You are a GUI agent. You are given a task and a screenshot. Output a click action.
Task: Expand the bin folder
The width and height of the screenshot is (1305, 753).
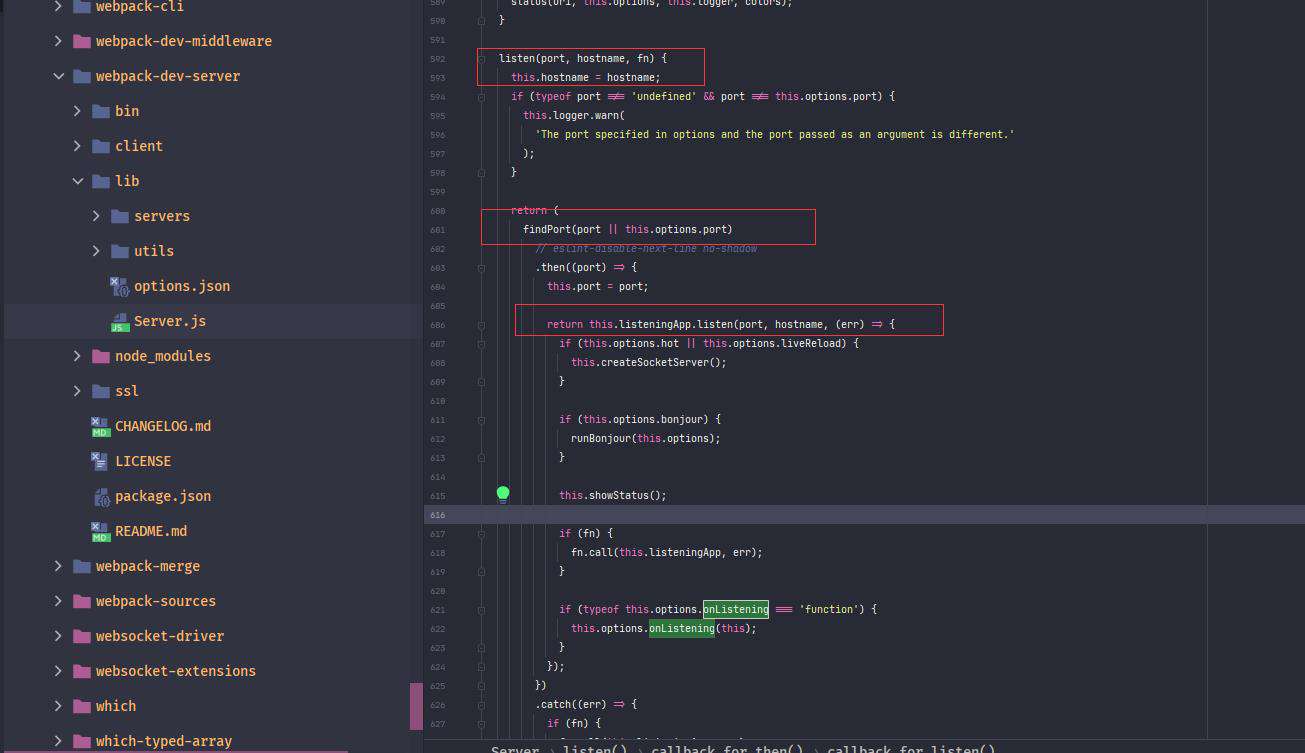click(x=77, y=111)
